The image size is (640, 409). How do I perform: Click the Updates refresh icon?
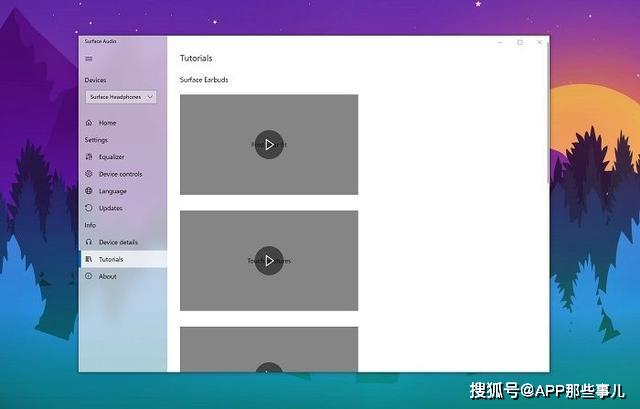click(x=89, y=208)
